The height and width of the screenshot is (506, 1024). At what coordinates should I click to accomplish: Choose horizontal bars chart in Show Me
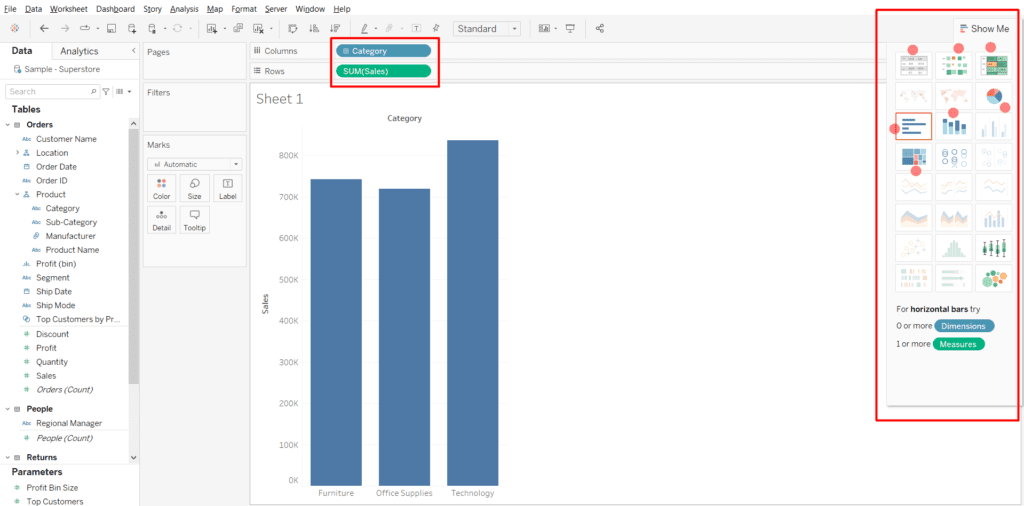click(x=914, y=126)
